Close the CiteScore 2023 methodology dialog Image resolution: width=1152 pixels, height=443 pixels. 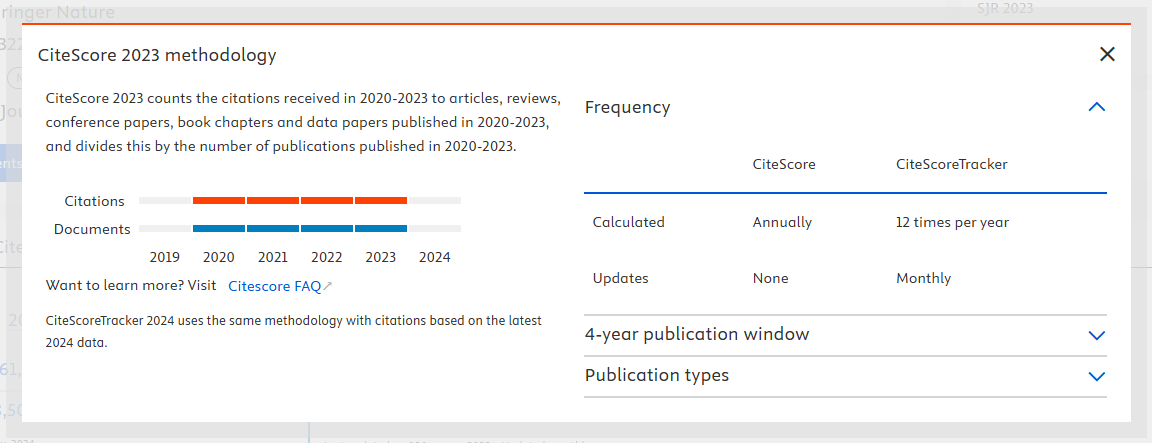point(1107,55)
